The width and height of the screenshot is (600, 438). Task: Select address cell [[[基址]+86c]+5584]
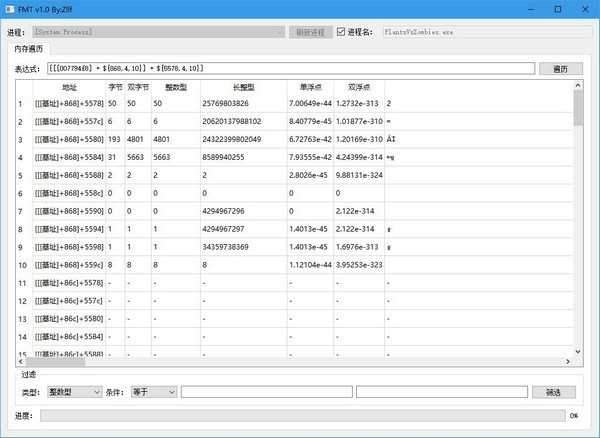(69, 337)
